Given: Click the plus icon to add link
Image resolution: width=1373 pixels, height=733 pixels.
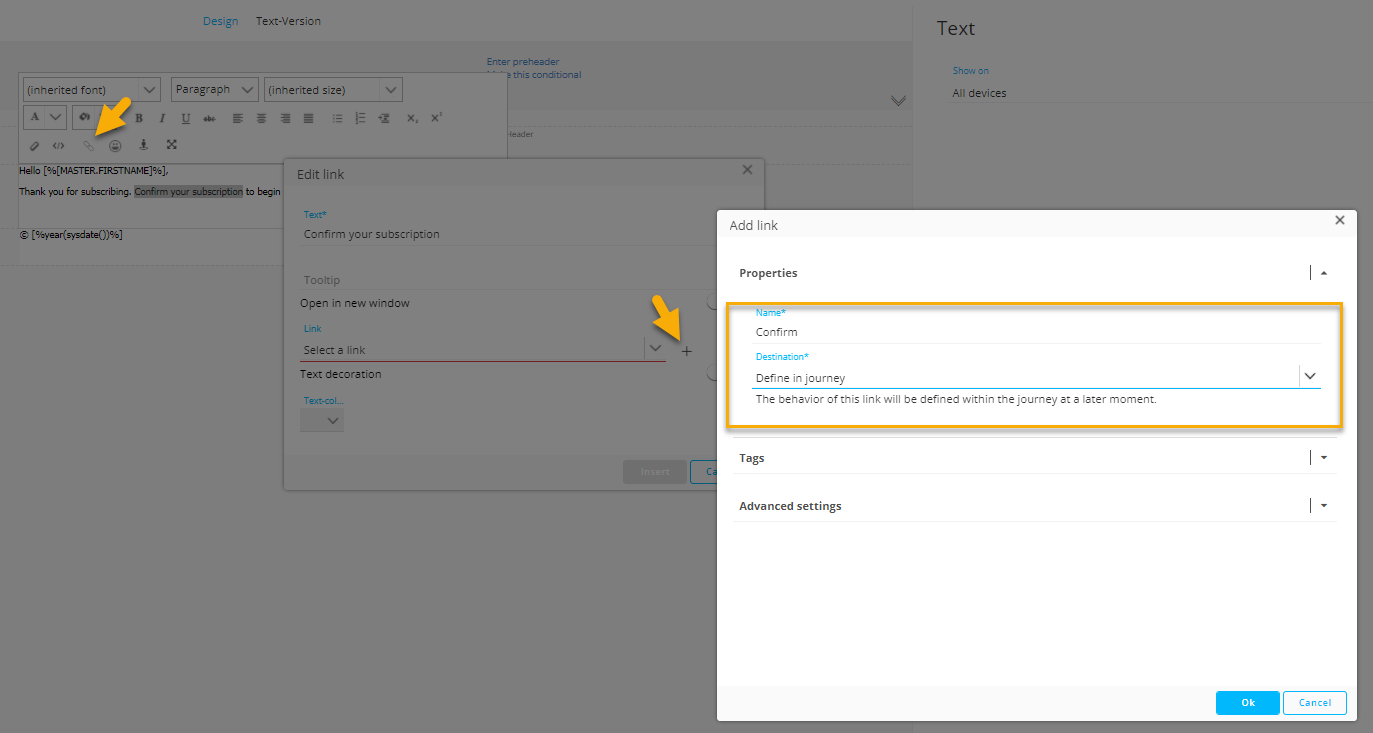Looking at the screenshot, I should pos(686,351).
